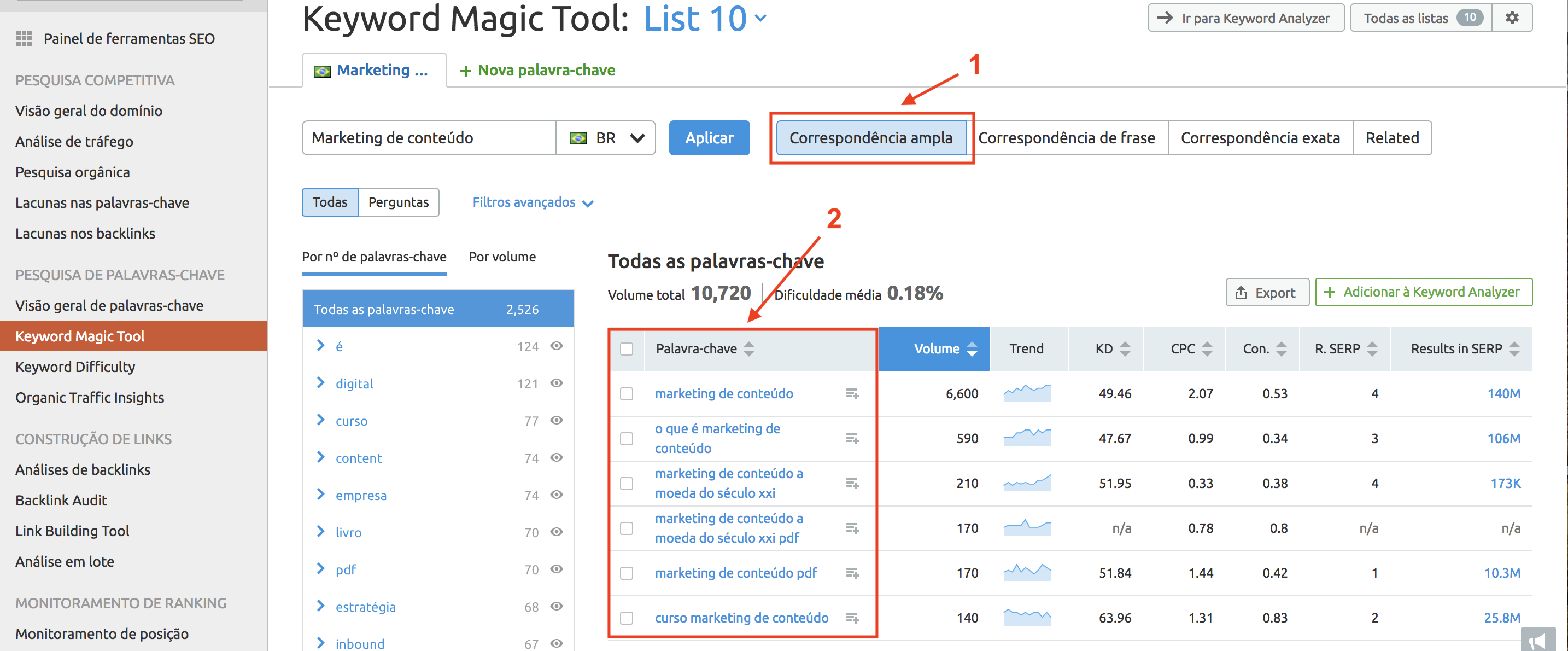This screenshot has height=651, width=1568.
Task: Sort by Con. column arrows
Action: pos(1282,349)
